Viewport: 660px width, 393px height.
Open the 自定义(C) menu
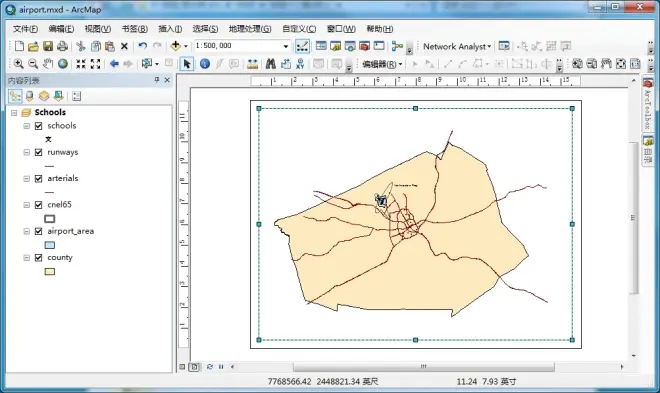point(299,29)
